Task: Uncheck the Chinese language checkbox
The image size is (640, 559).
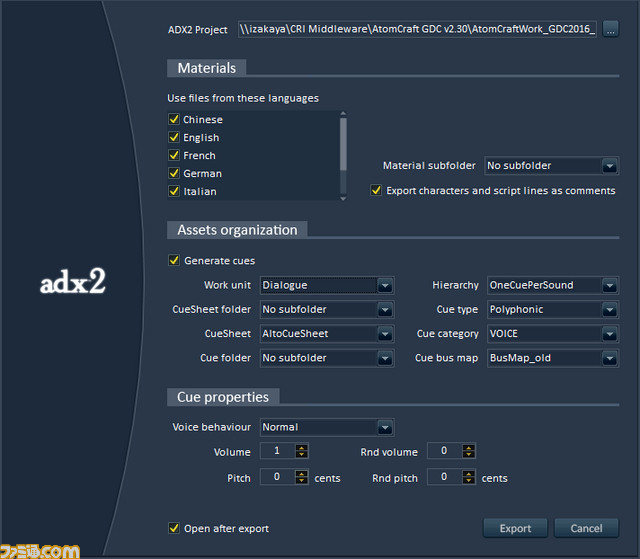Action: point(174,119)
